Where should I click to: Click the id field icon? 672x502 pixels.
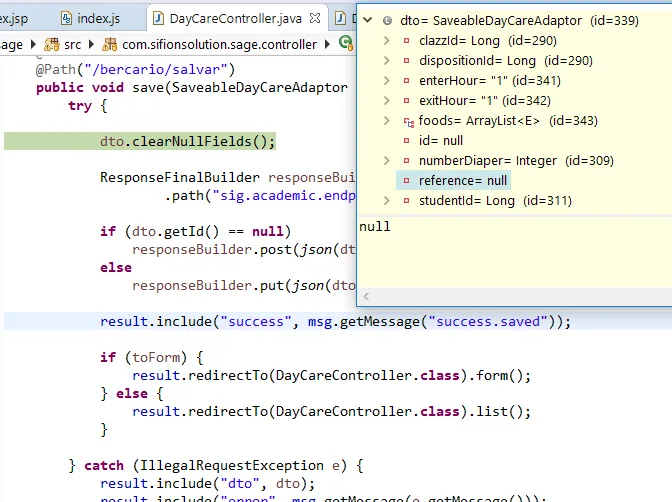[406, 141]
